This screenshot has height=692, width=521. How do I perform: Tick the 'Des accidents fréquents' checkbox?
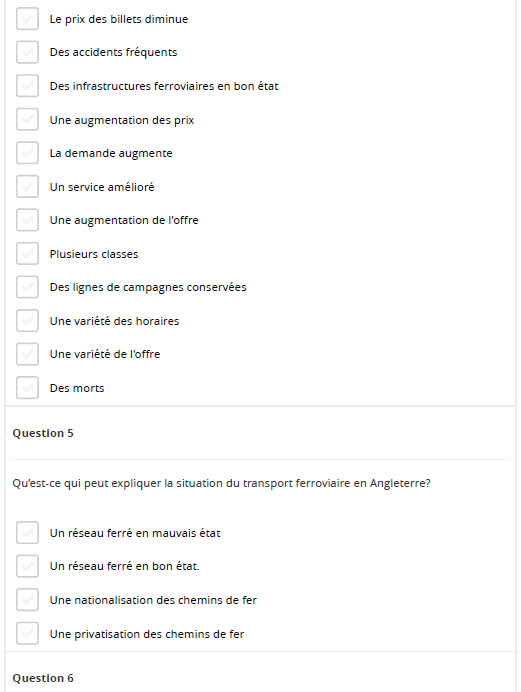27,52
